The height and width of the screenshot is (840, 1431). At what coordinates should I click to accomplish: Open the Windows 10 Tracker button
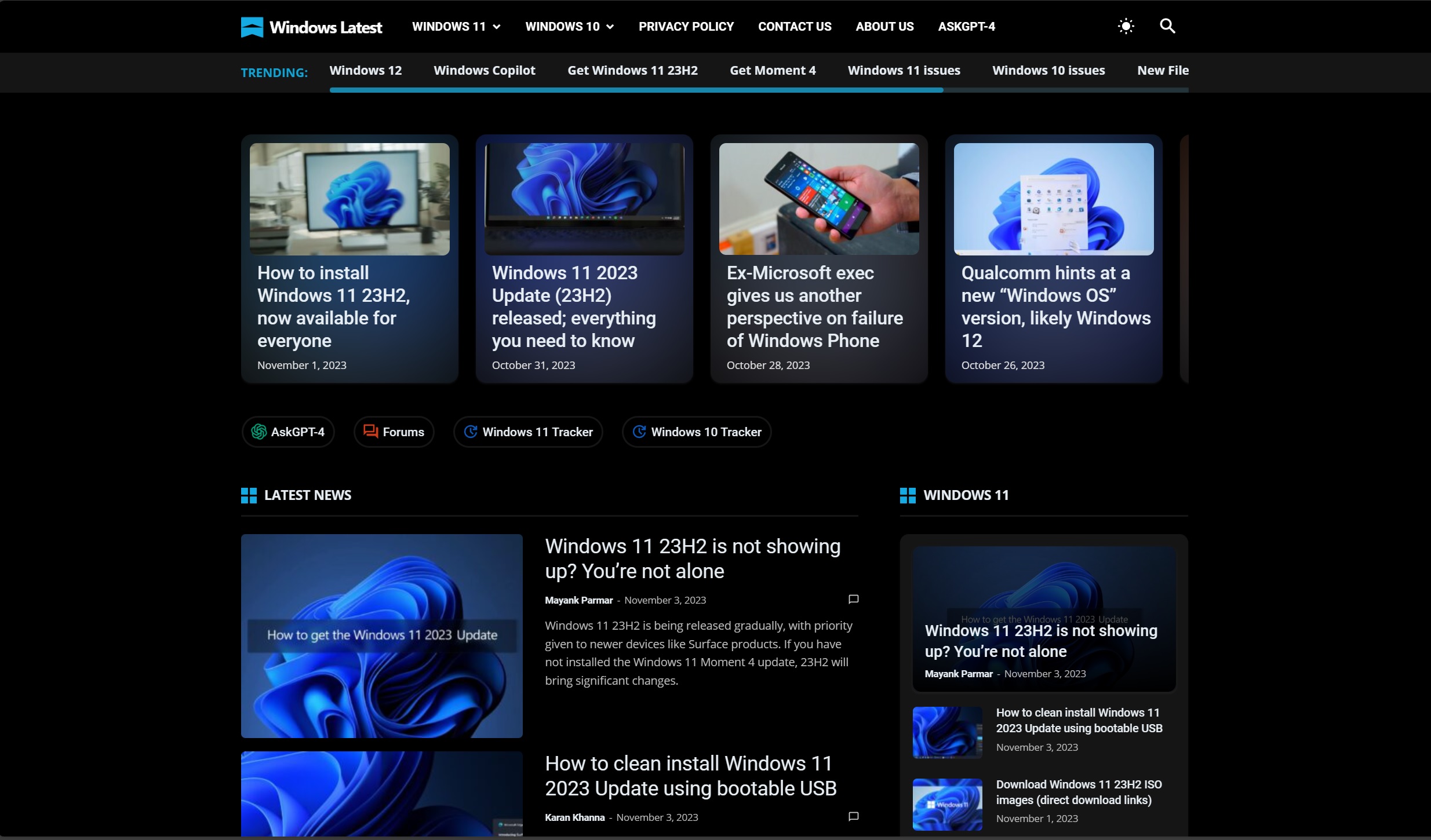(x=697, y=432)
